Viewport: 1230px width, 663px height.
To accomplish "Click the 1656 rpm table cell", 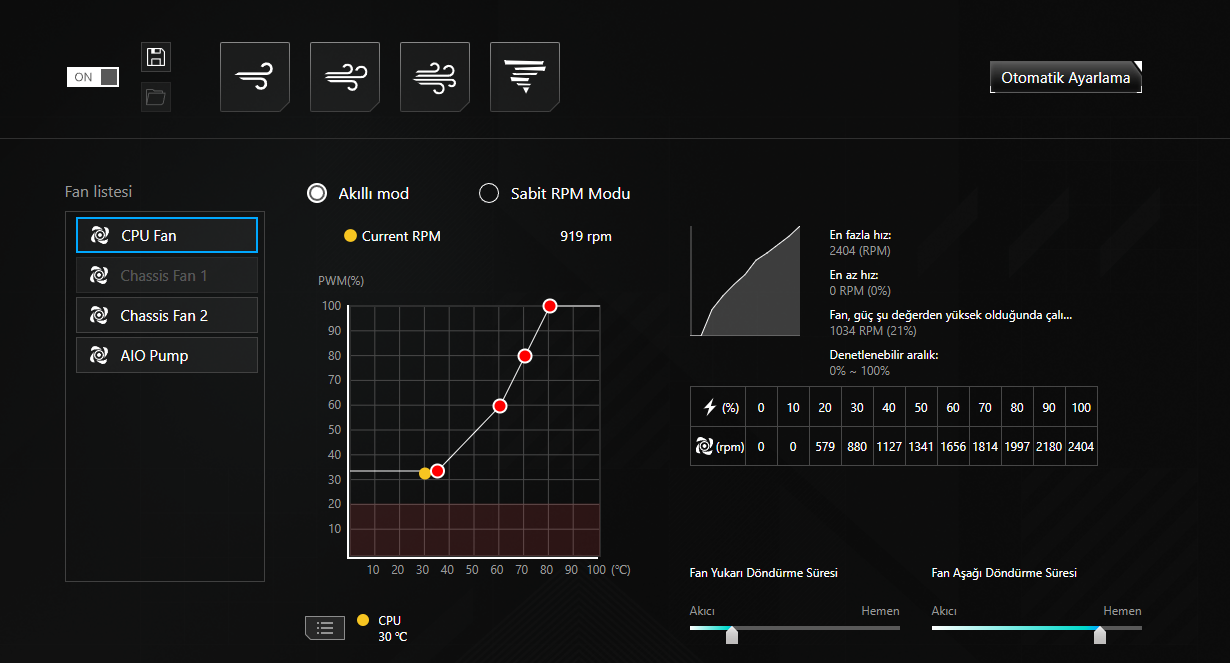I will coord(953,447).
